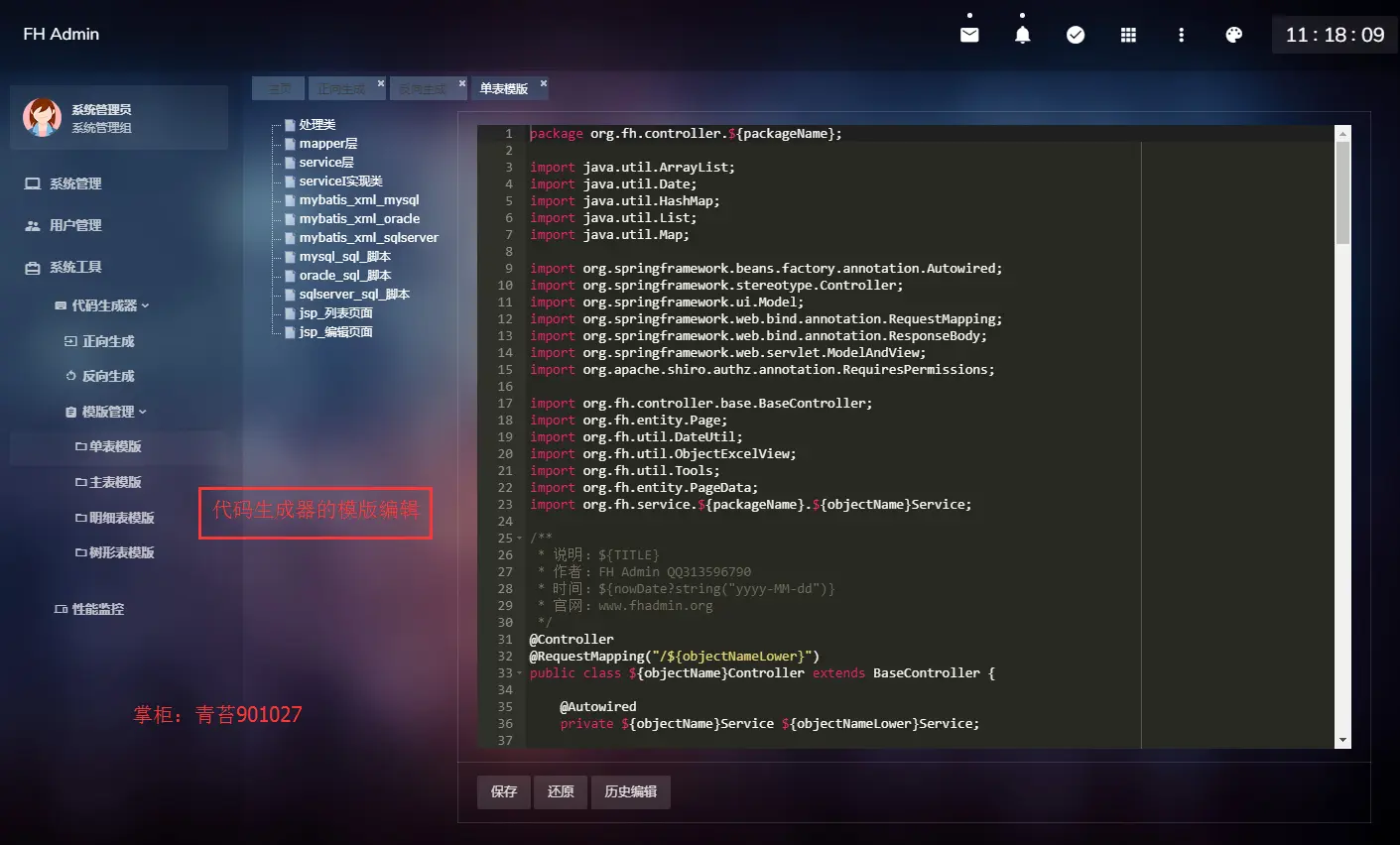Click the 历史编辑 button
Image resolution: width=1400 pixels, height=845 pixels.
point(631,791)
